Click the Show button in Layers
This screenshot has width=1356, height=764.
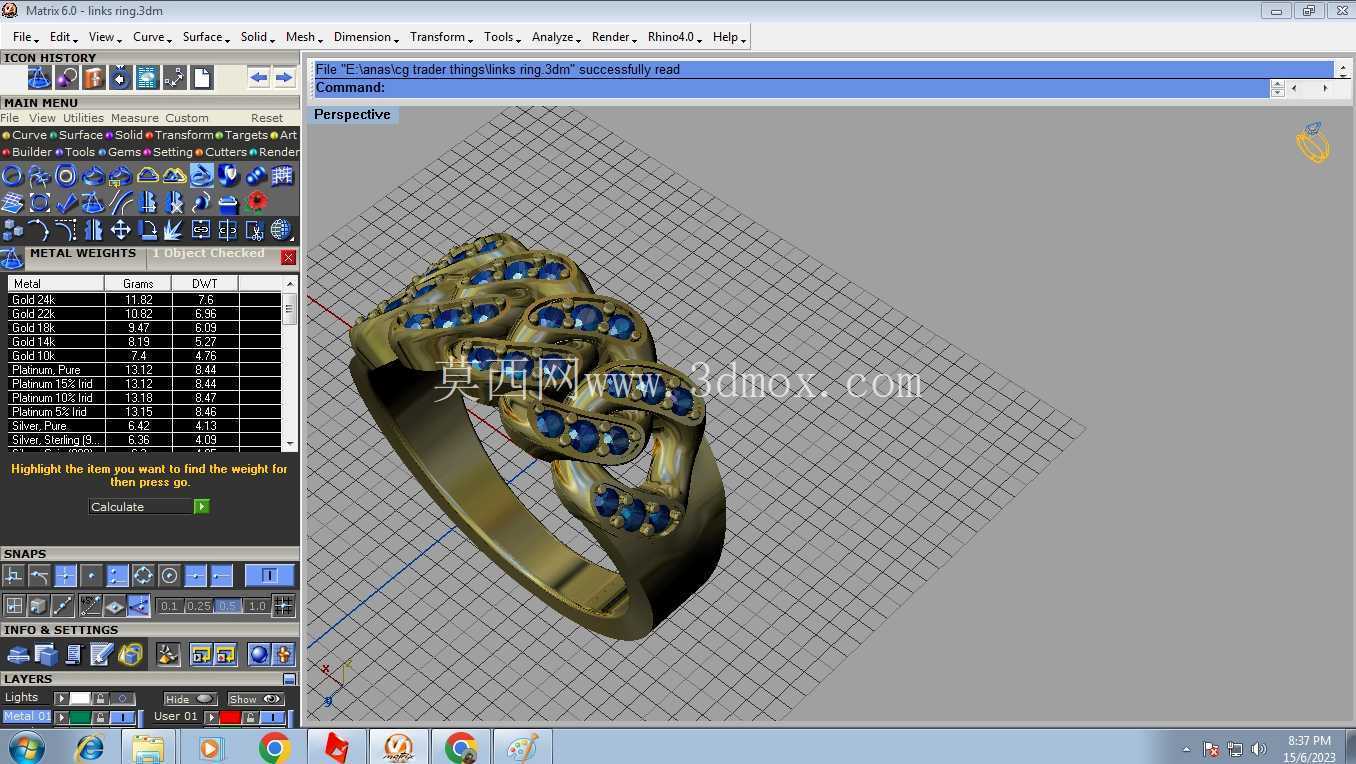256,699
